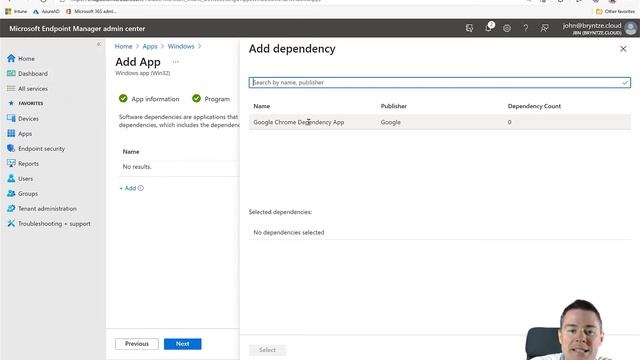
Task: Click the Previous button
Action: 137,344
